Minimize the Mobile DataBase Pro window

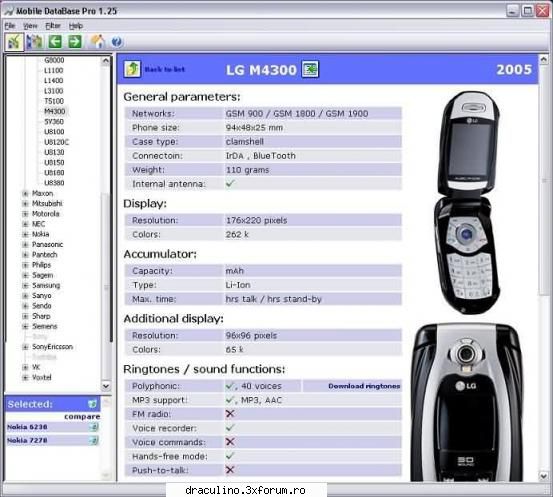click(512, 11)
